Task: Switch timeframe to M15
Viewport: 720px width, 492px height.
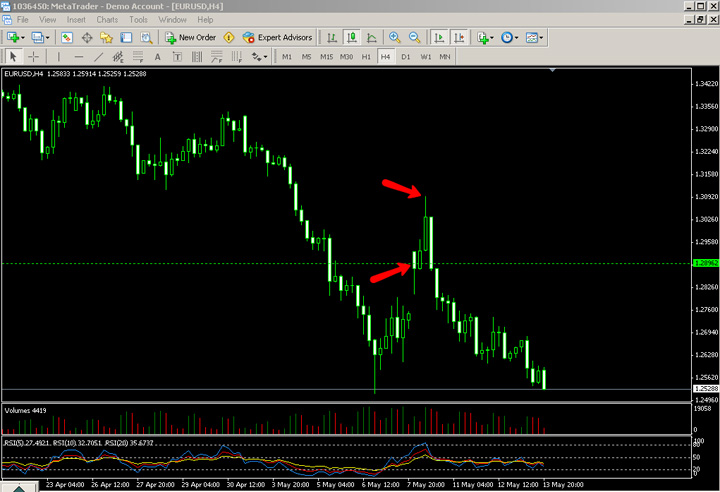Action: [326, 57]
